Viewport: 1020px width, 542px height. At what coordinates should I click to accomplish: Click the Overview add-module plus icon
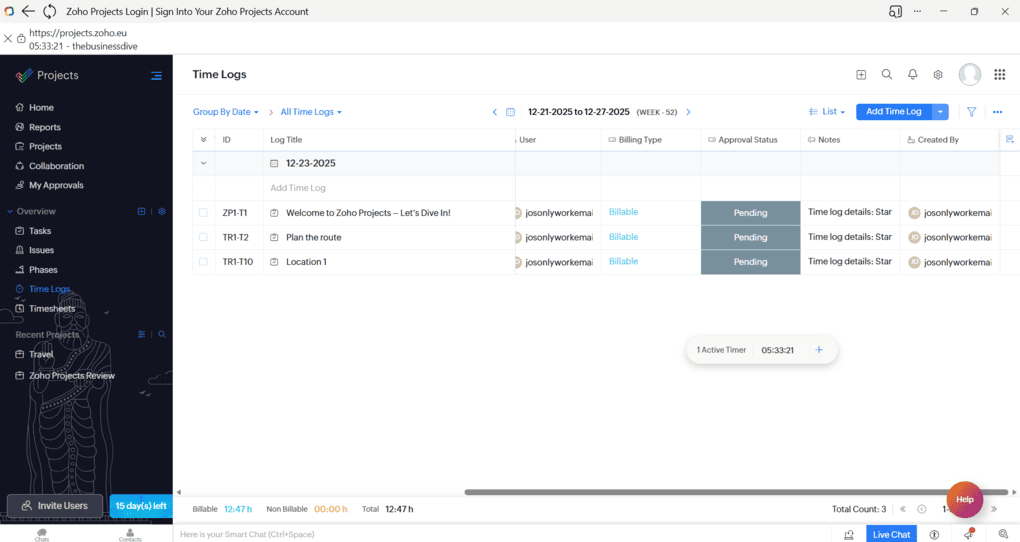coord(141,211)
